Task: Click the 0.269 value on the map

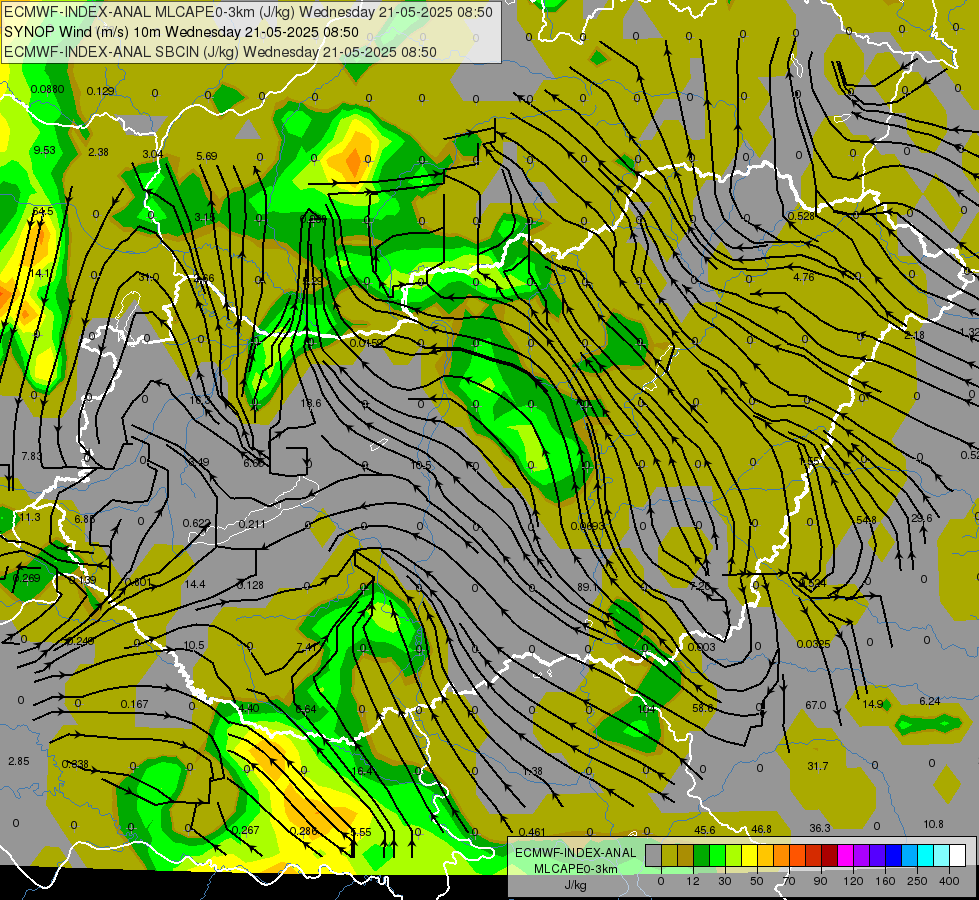Action: click(27, 578)
